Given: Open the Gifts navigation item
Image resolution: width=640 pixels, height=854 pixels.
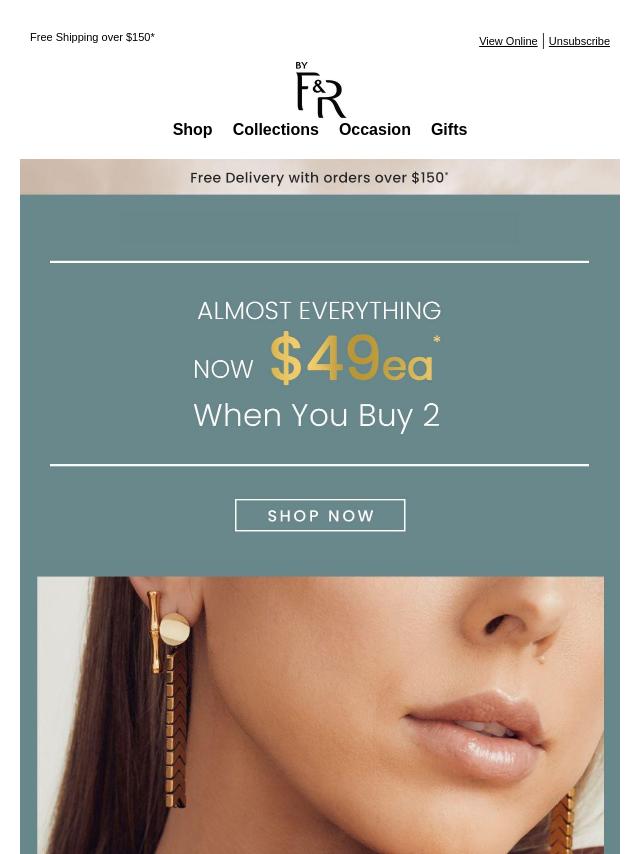Looking at the screenshot, I should coord(449,130).
